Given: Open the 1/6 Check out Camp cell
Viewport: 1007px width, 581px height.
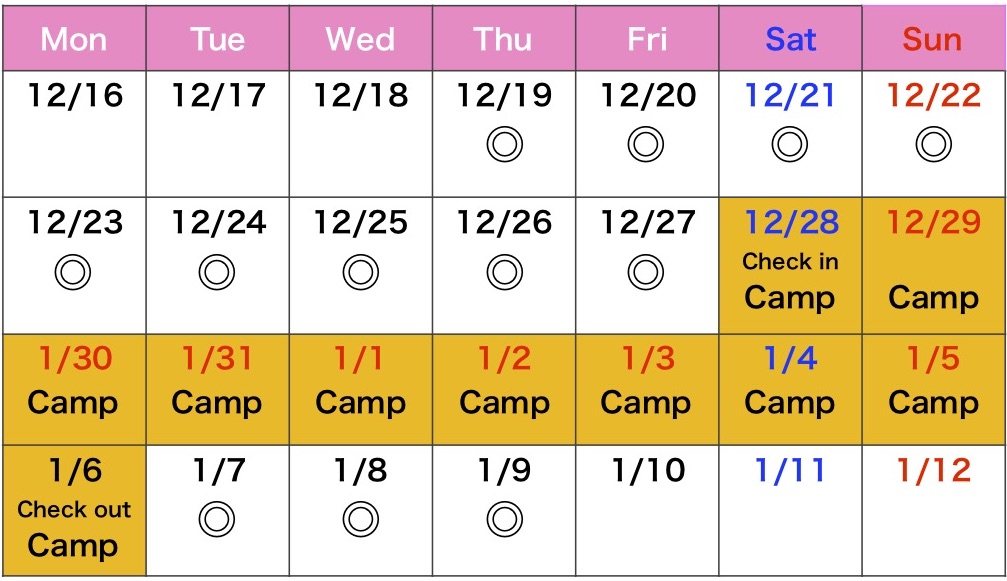Looking at the screenshot, I should 73,510.
